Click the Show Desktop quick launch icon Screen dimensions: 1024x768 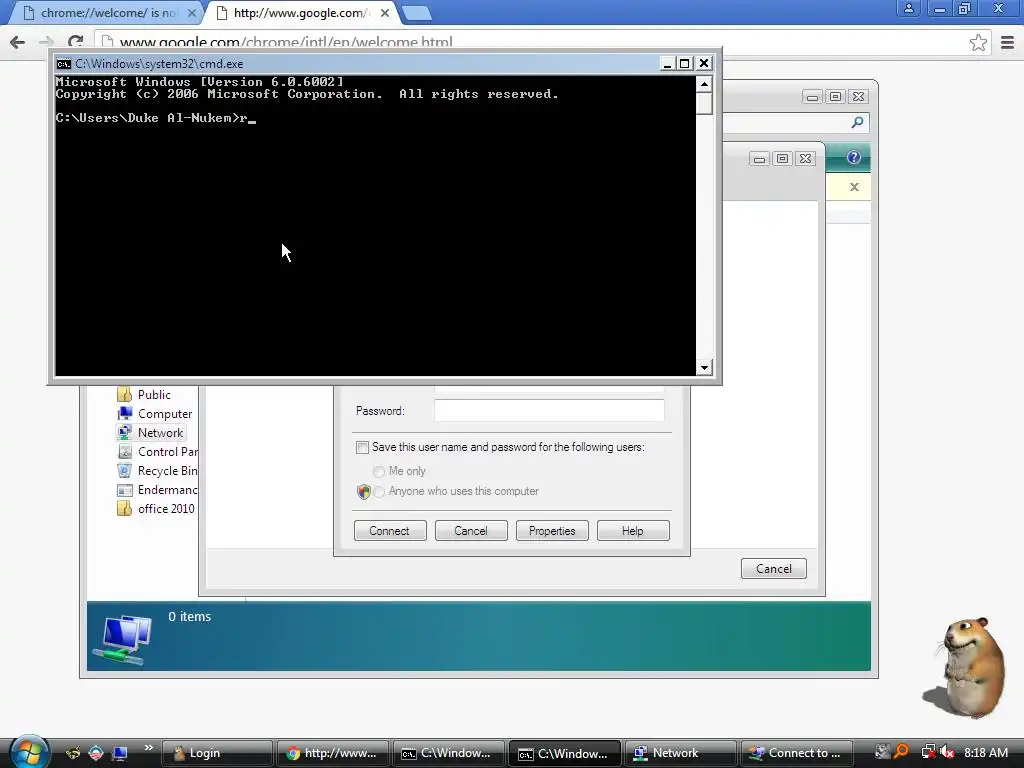120,753
